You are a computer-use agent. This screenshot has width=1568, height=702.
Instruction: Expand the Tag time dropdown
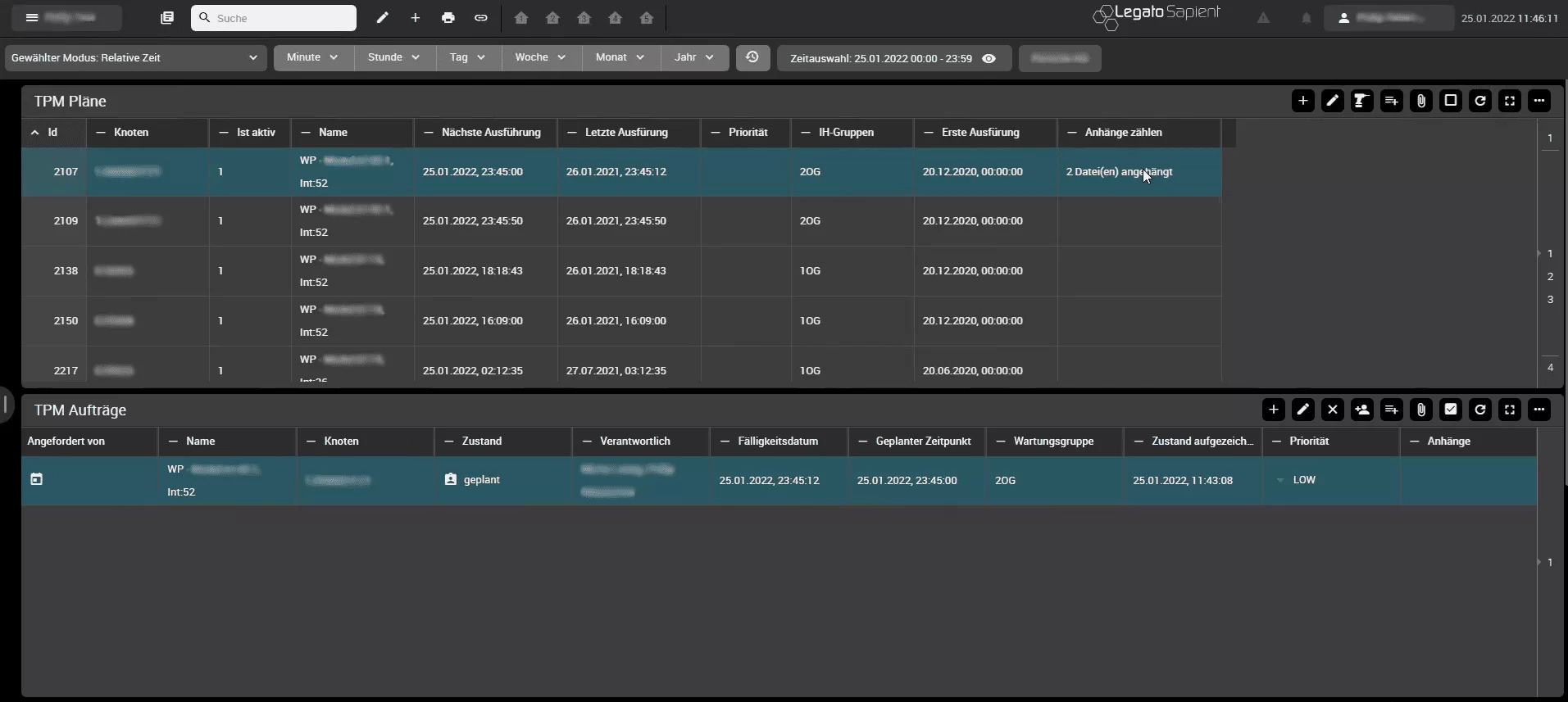(468, 57)
